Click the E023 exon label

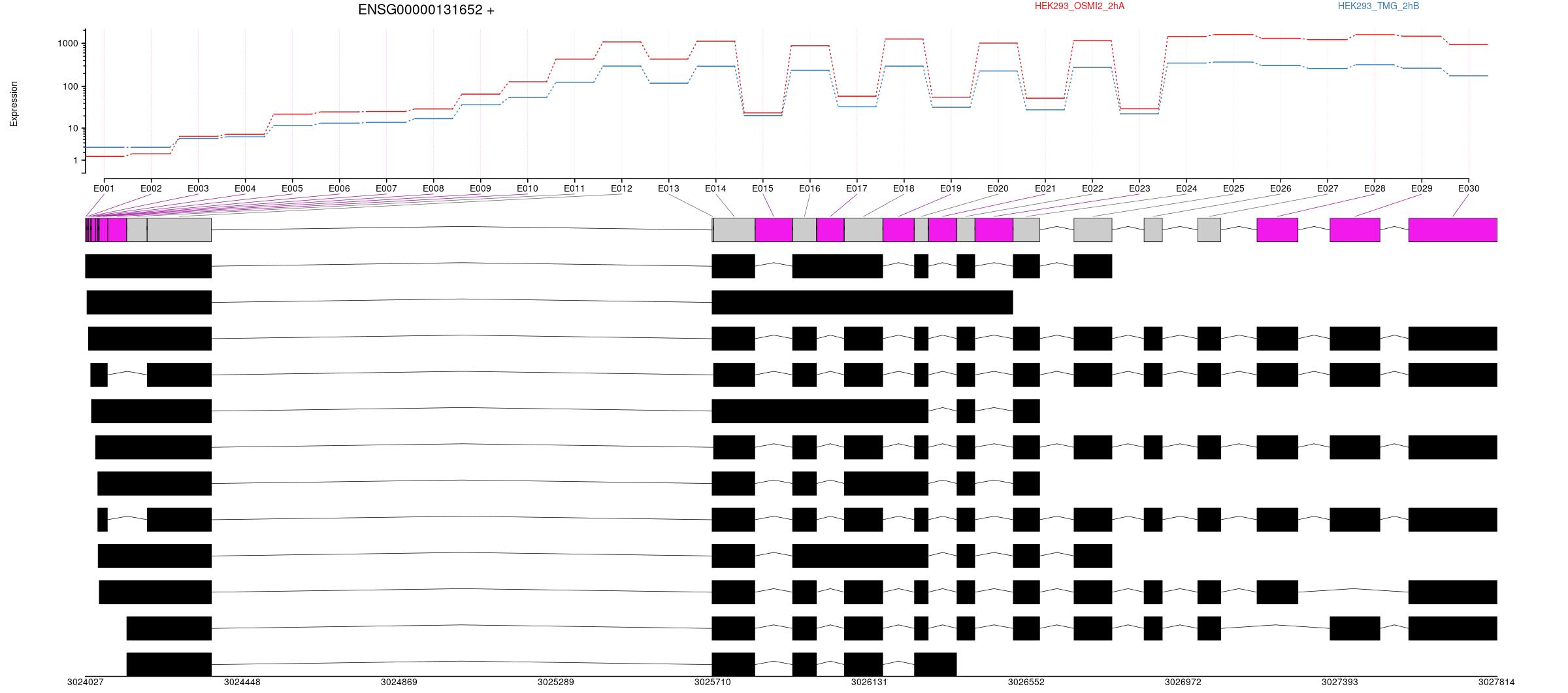pos(1139,188)
